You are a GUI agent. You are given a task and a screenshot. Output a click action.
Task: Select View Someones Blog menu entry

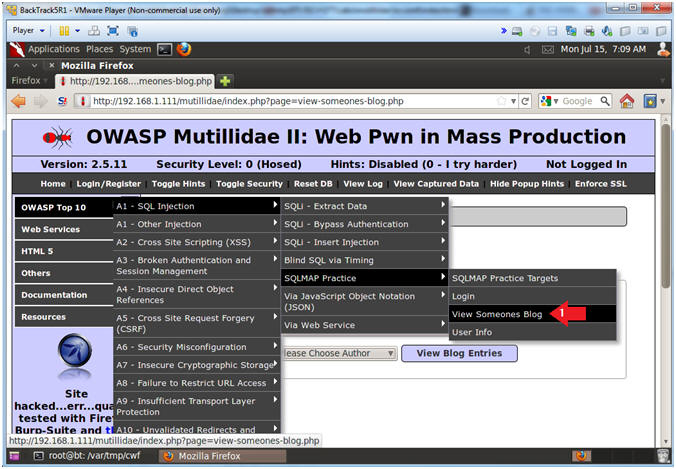(x=532, y=314)
